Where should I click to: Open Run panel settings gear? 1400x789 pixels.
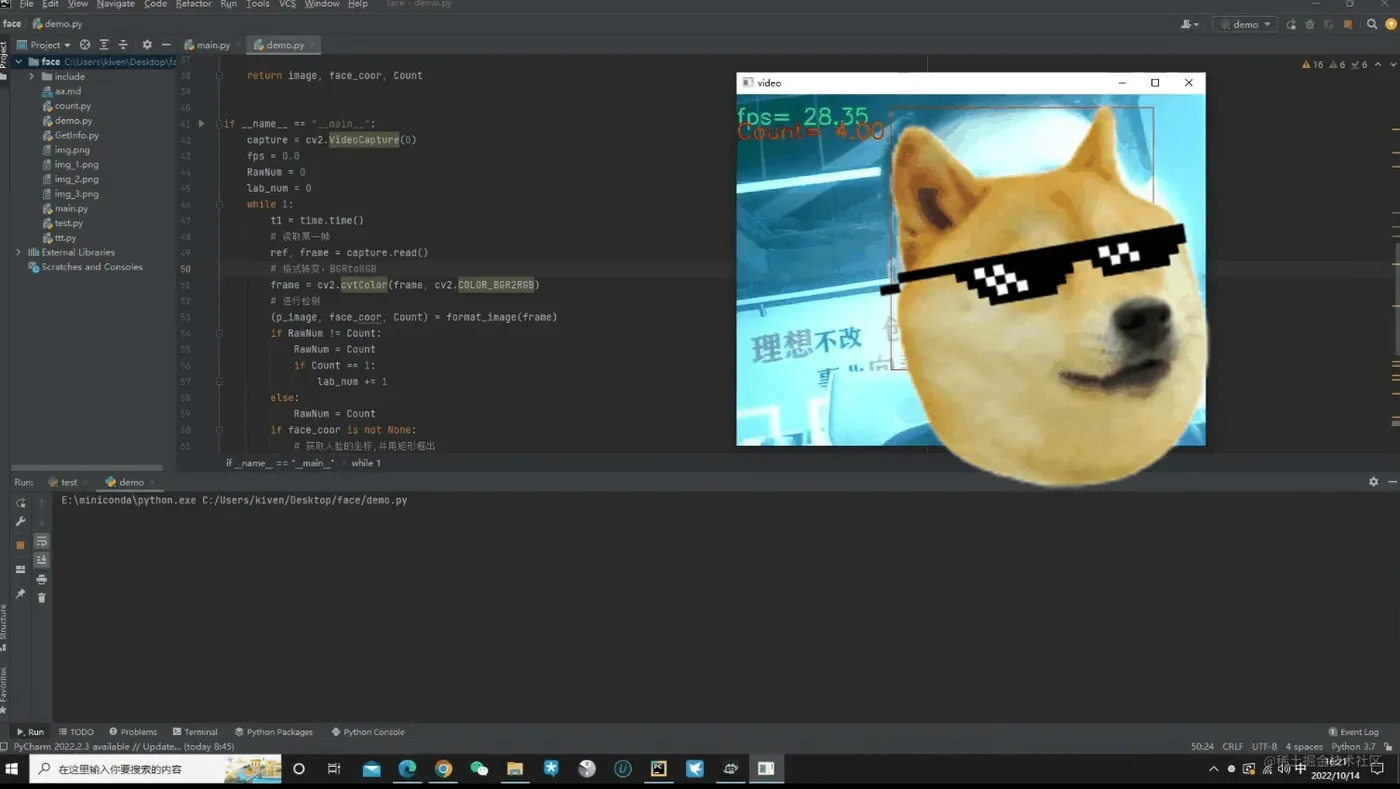click(x=1373, y=482)
